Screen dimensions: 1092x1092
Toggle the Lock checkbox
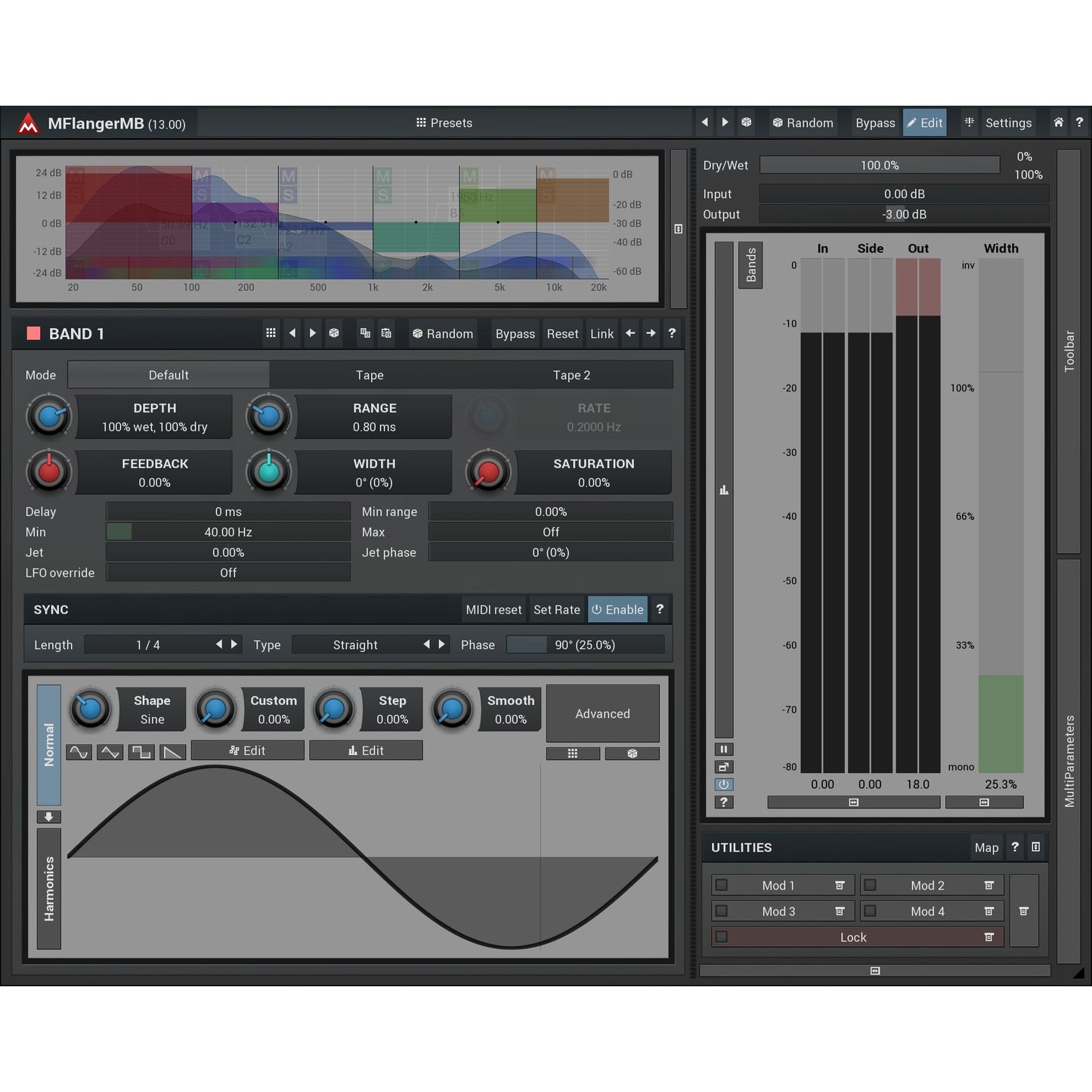pyautogui.click(x=722, y=937)
